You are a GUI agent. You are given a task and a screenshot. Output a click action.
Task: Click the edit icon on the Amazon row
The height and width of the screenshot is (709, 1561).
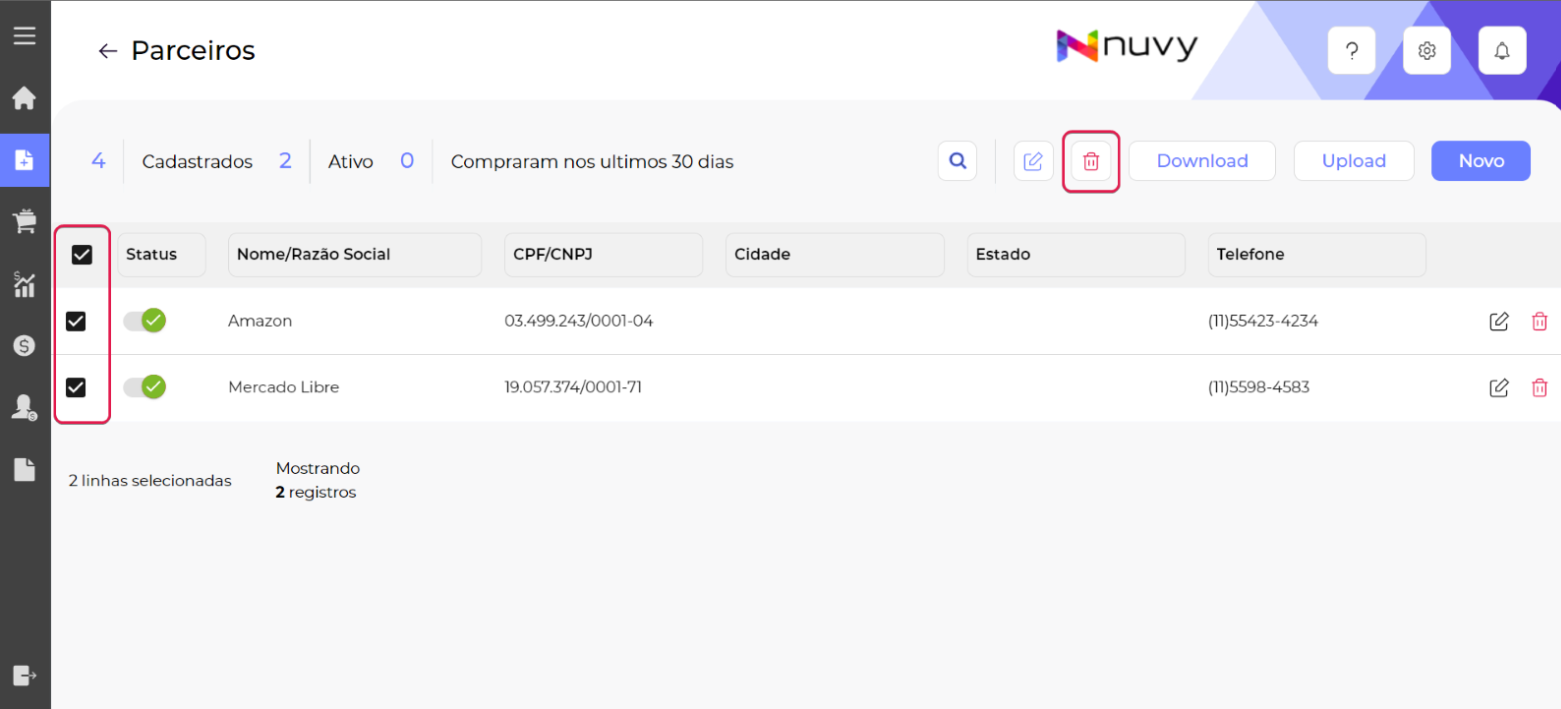pyautogui.click(x=1498, y=321)
